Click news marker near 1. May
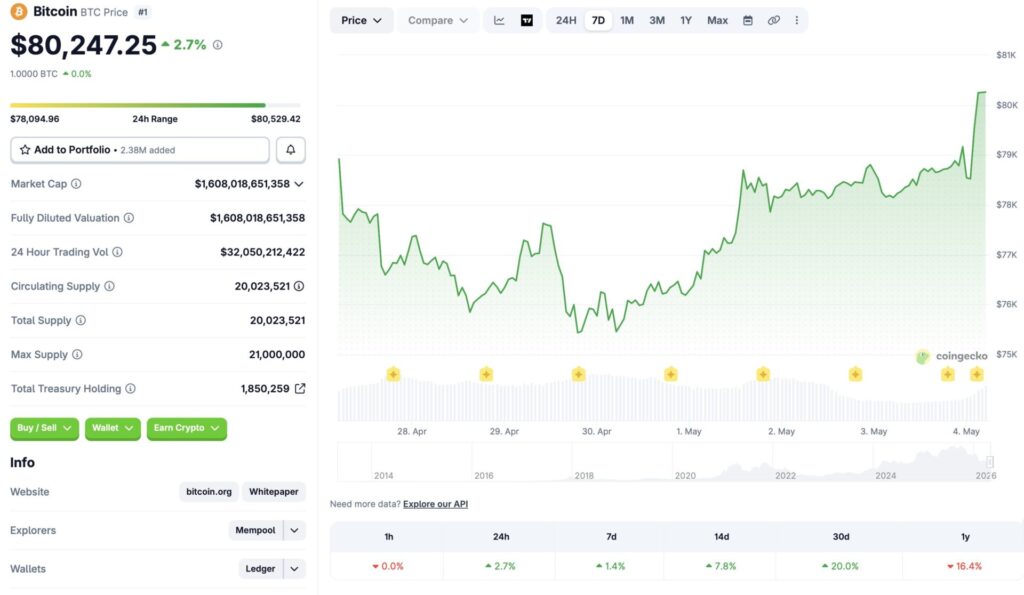This screenshot has height=595, width=1024. coord(671,374)
